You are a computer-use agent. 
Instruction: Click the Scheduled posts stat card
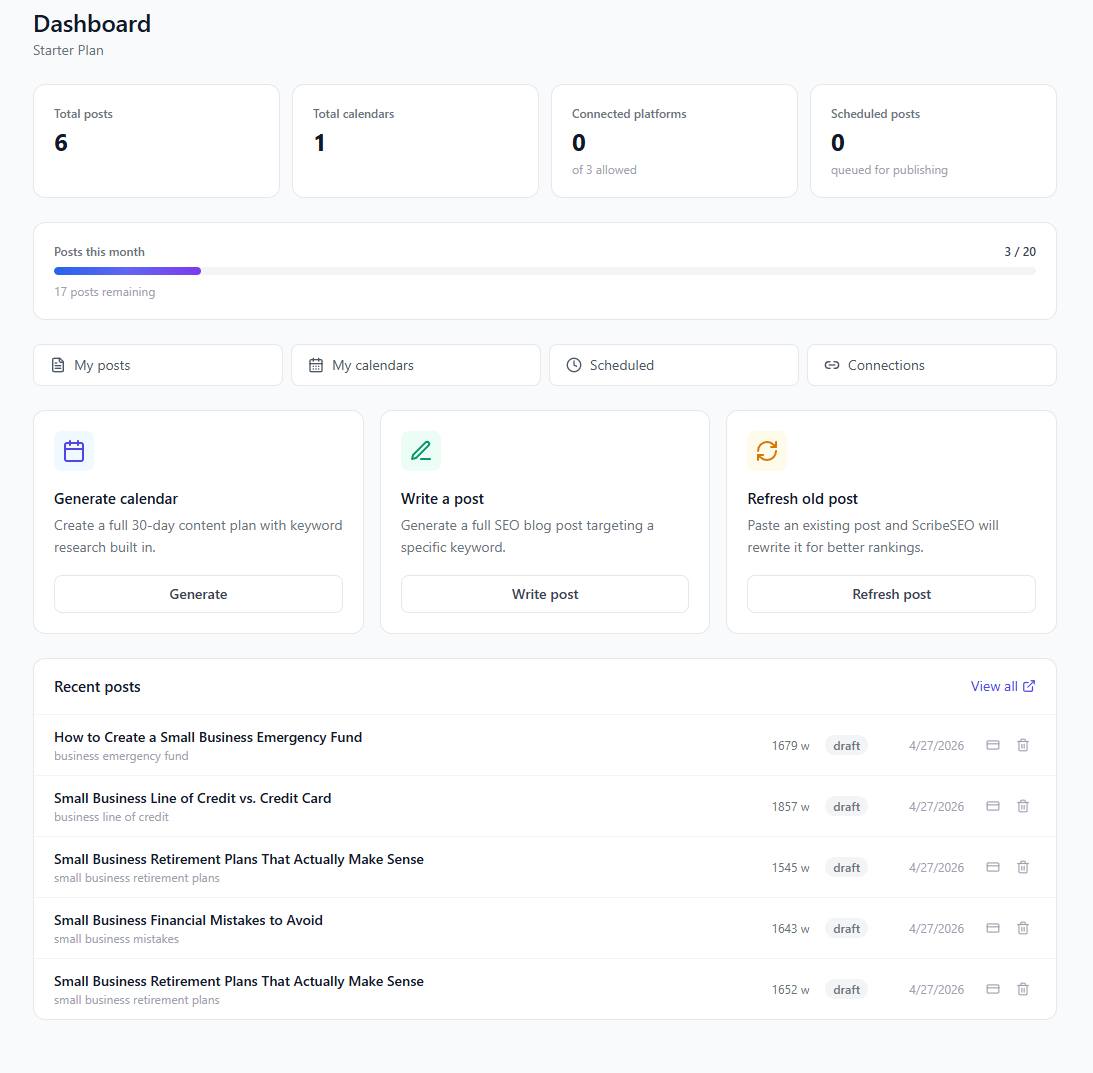[933, 142]
